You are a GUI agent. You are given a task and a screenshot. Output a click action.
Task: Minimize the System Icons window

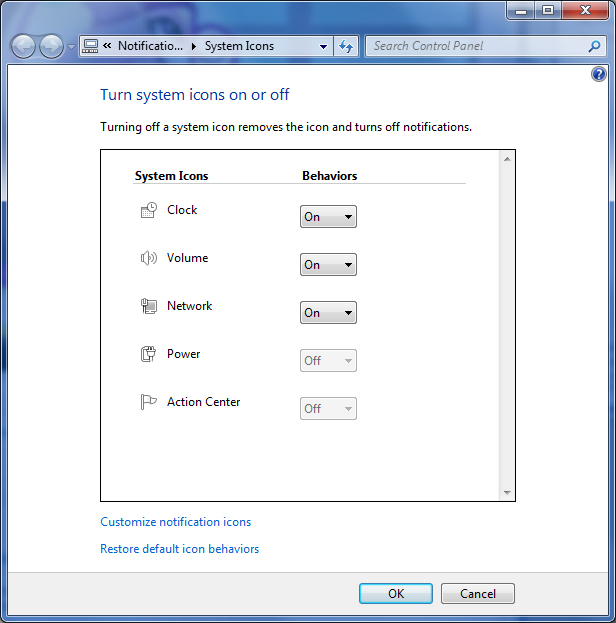pyautogui.click(x=521, y=10)
